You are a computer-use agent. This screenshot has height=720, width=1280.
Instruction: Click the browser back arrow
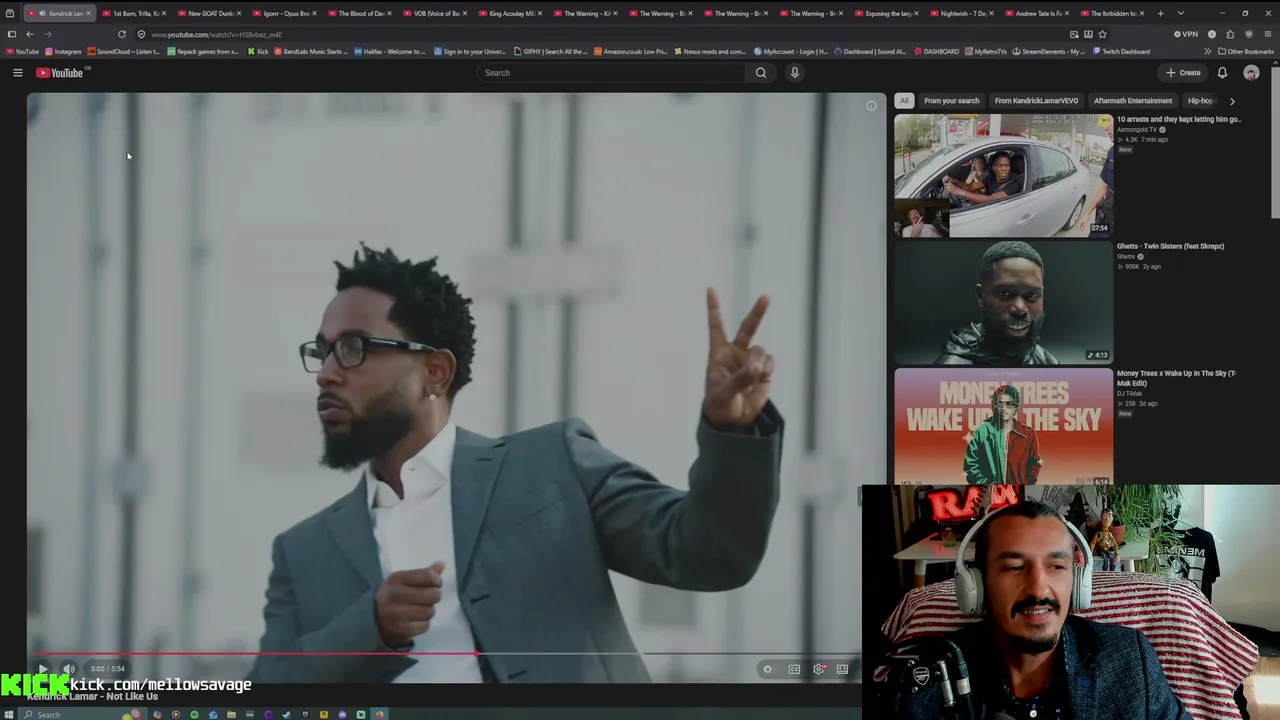pyautogui.click(x=29, y=34)
